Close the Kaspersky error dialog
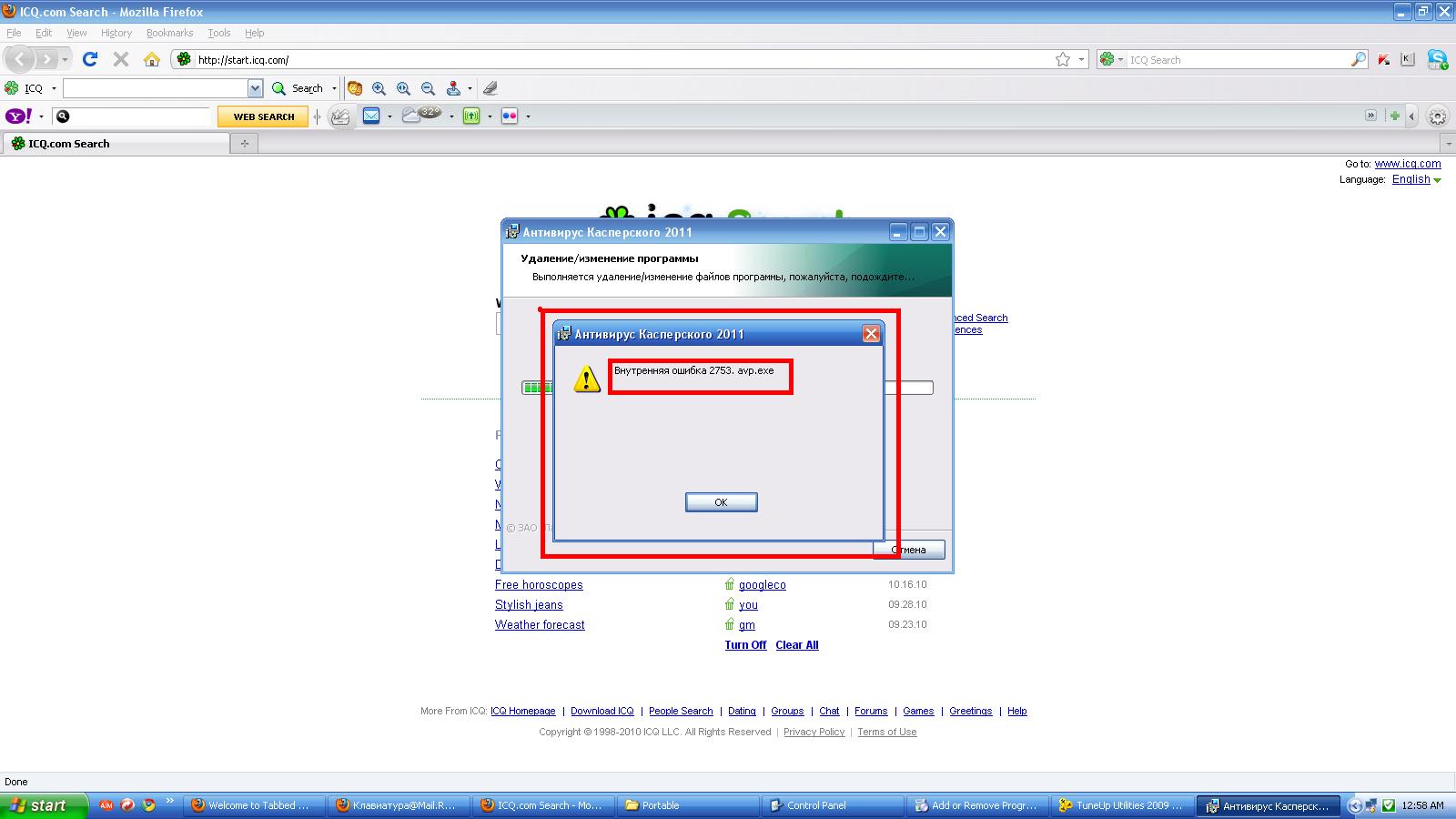1456x819 pixels. click(871, 334)
